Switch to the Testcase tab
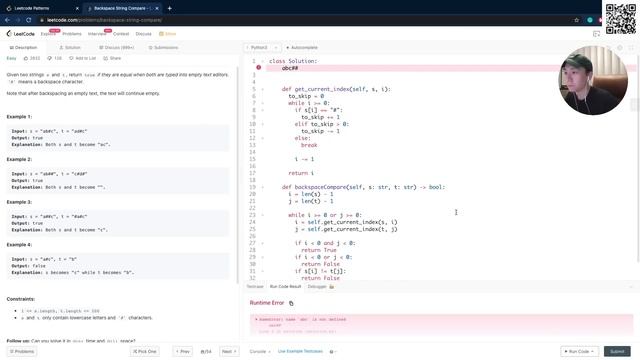The image size is (640, 360). tap(255, 287)
